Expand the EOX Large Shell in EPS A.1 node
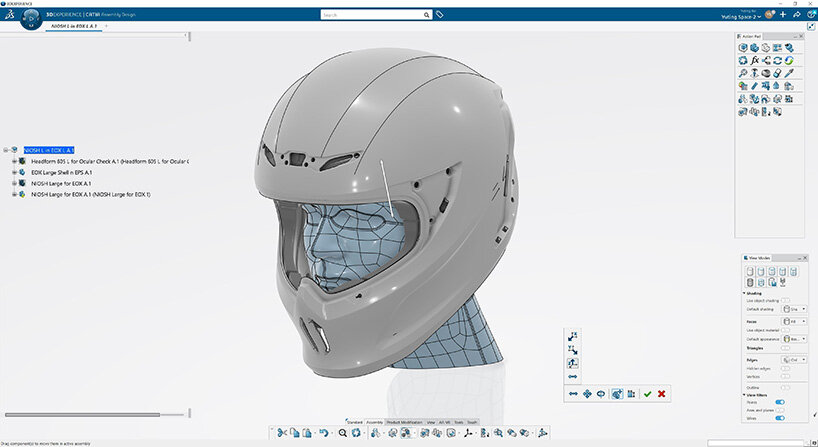This screenshot has height=447, width=818. pyautogui.click(x=14, y=172)
